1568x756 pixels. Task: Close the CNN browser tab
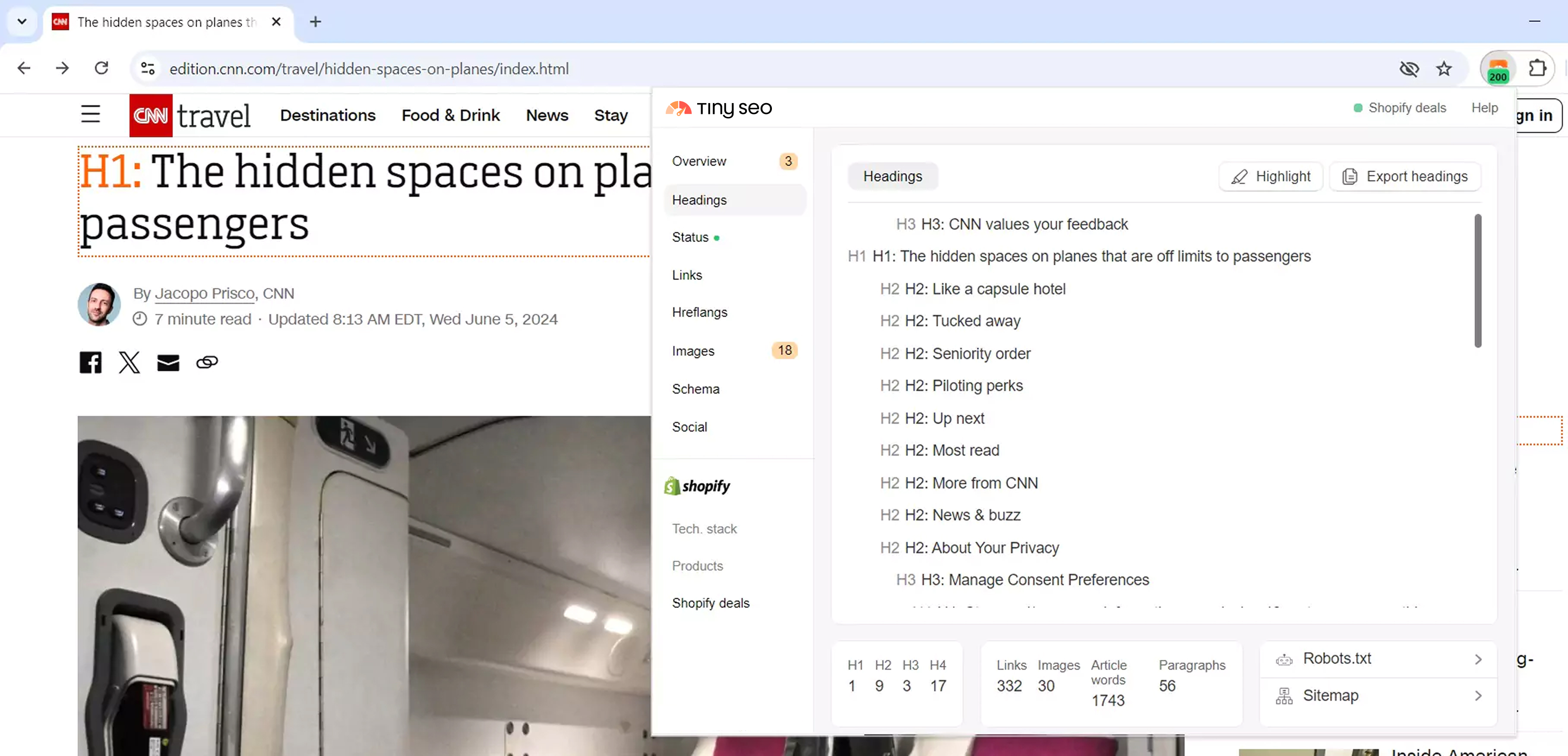point(276,22)
